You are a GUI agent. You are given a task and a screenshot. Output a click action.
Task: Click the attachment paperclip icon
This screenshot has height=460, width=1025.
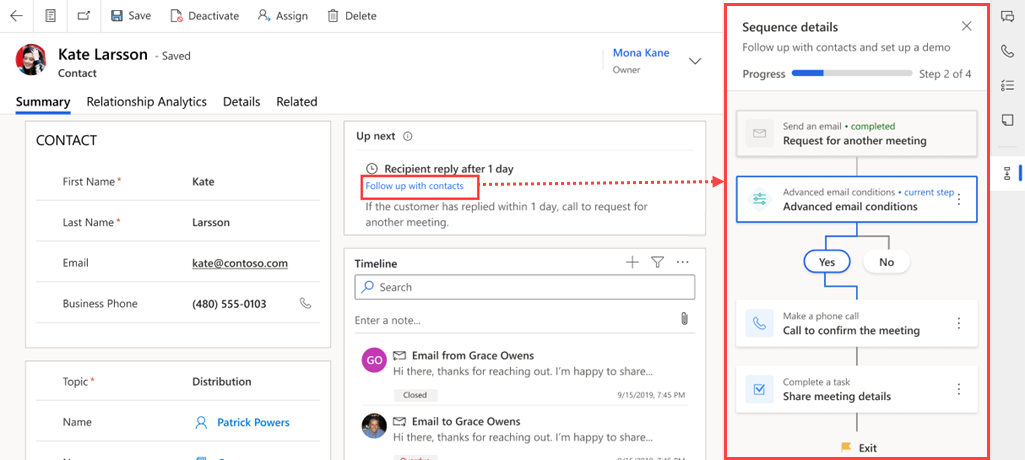(684, 319)
